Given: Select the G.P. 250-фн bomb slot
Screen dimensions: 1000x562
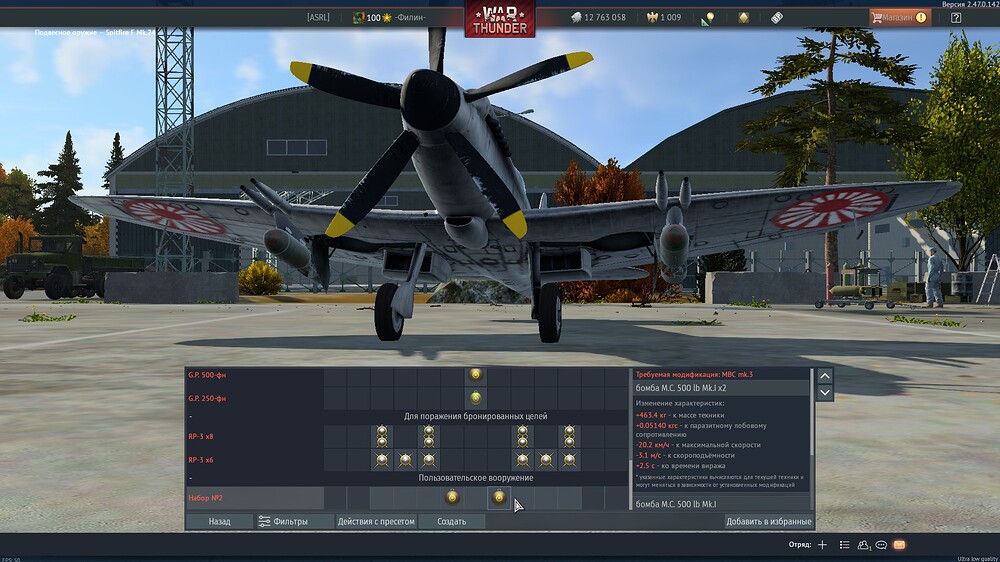Looking at the screenshot, I should pyautogui.click(x=475, y=398).
